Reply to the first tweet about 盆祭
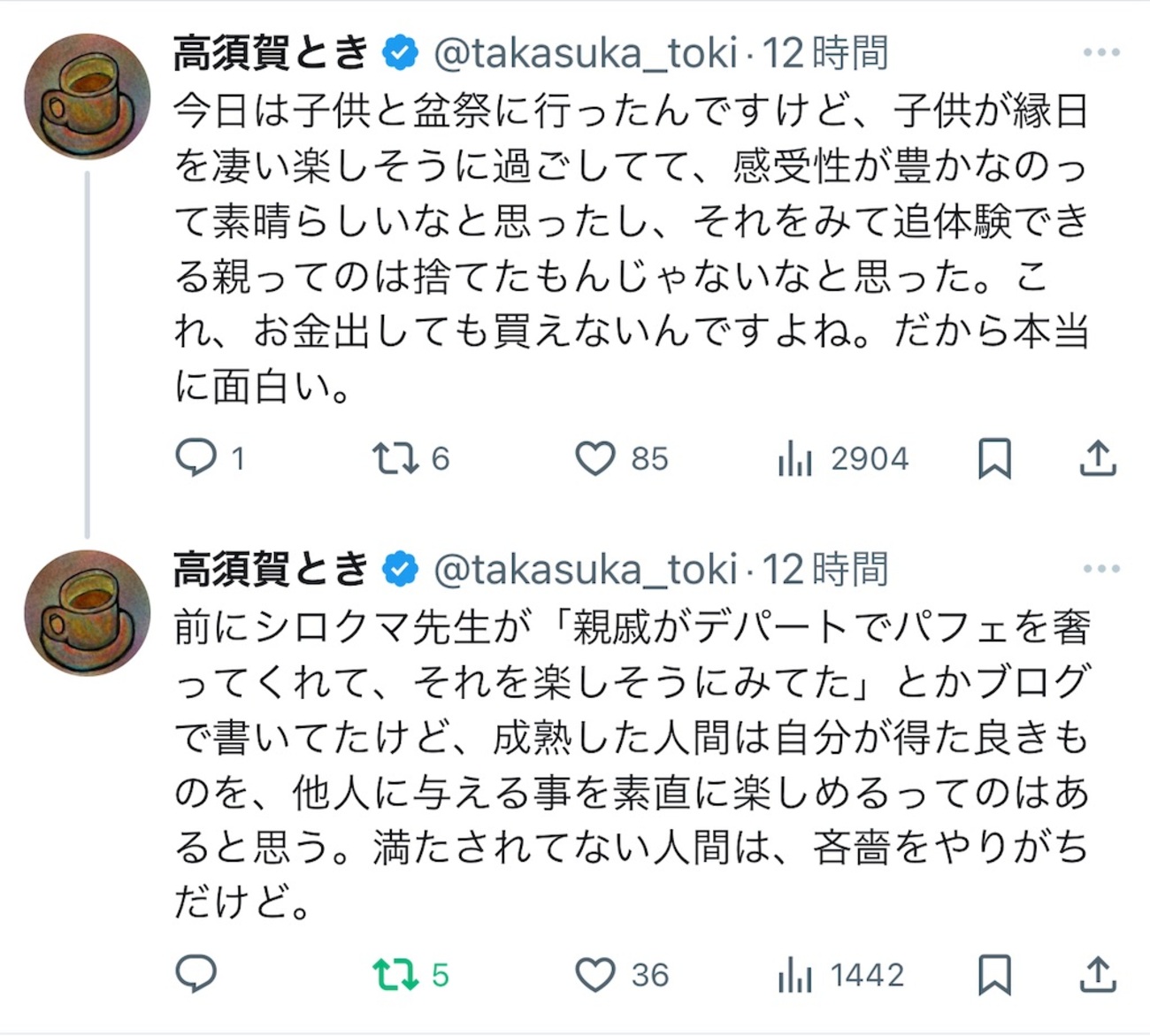Screen dimensions: 1150x1036 (196, 457)
